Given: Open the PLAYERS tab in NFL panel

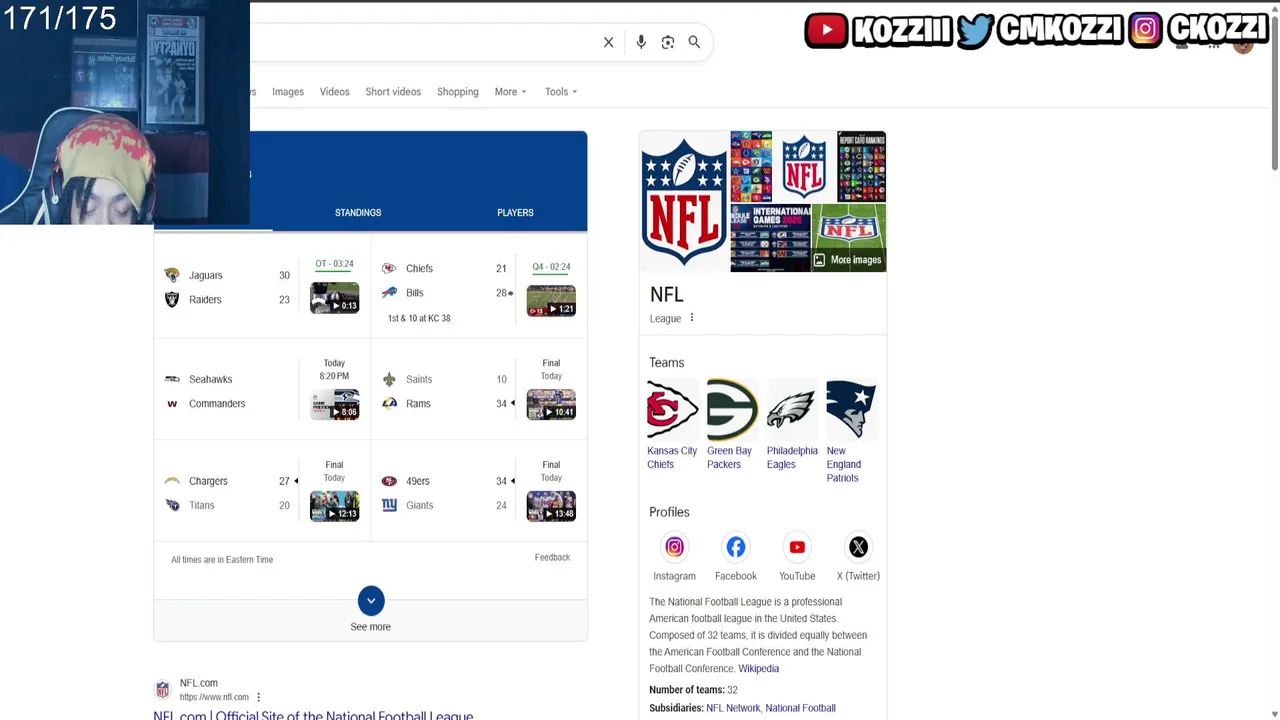Looking at the screenshot, I should [515, 212].
